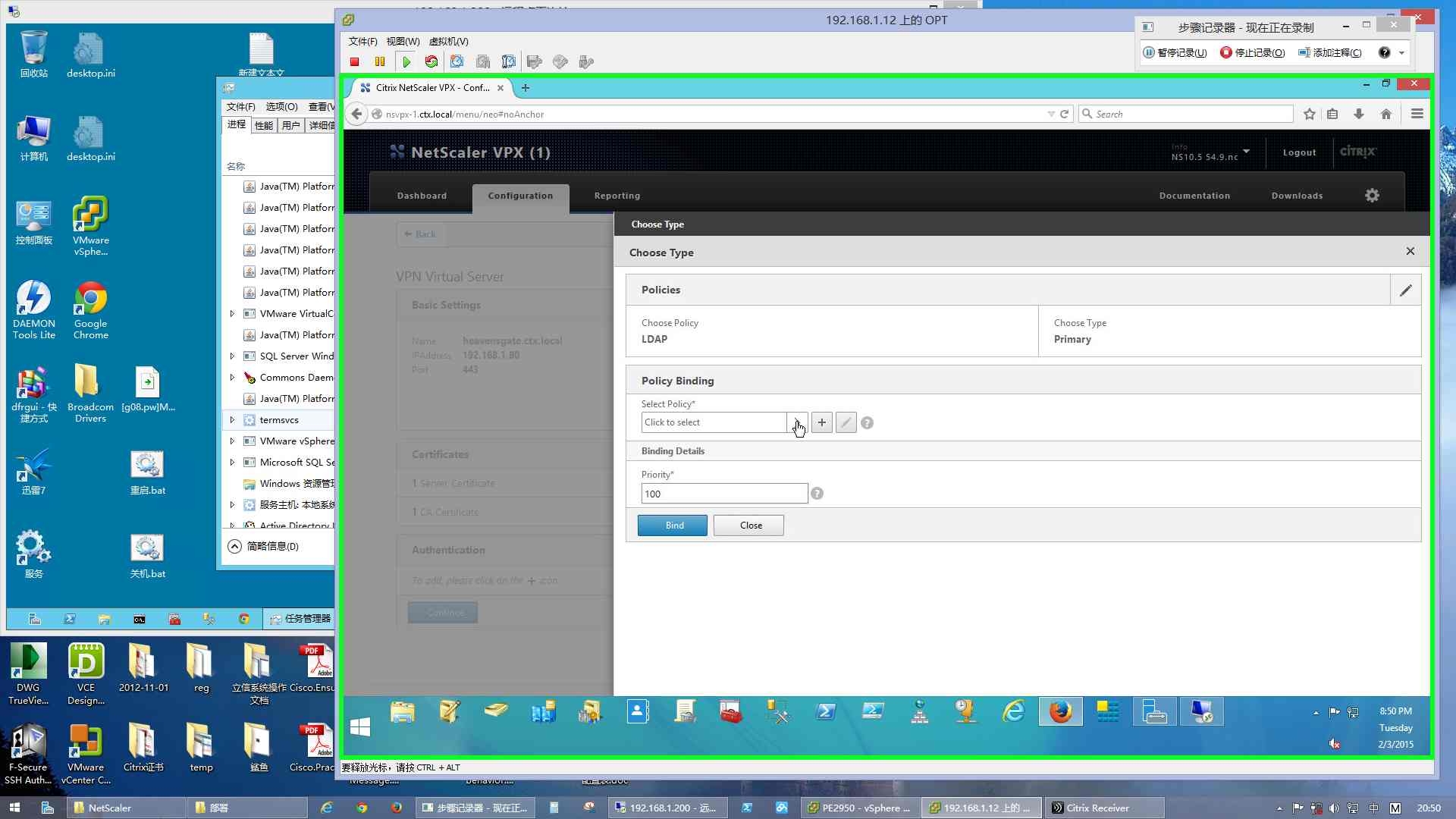The width and height of the screenshot is (1456, 819).
Task: Open the Documentation link
Action: 1194,196
